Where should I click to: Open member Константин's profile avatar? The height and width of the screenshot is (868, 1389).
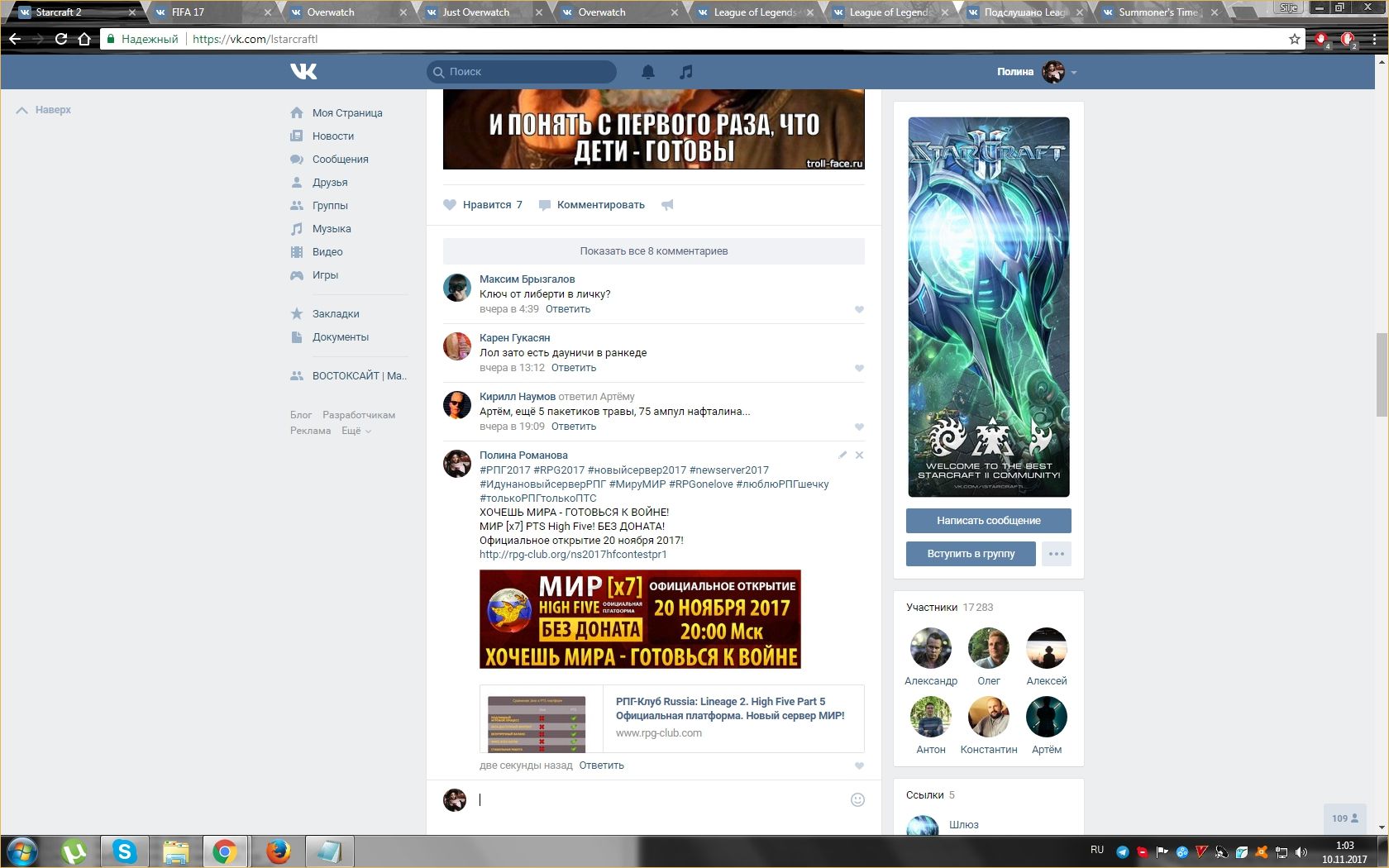989,717
